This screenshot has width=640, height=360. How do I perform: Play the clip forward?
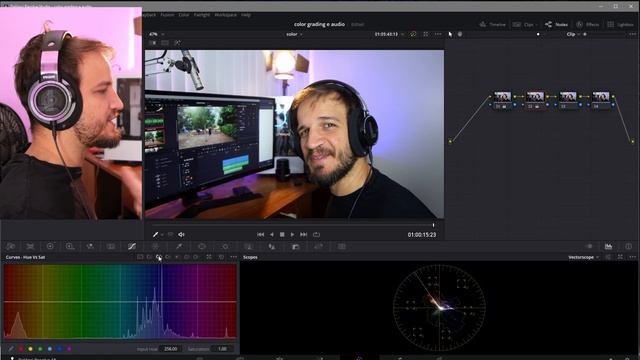pyautogui.click(x=292, y=235)
